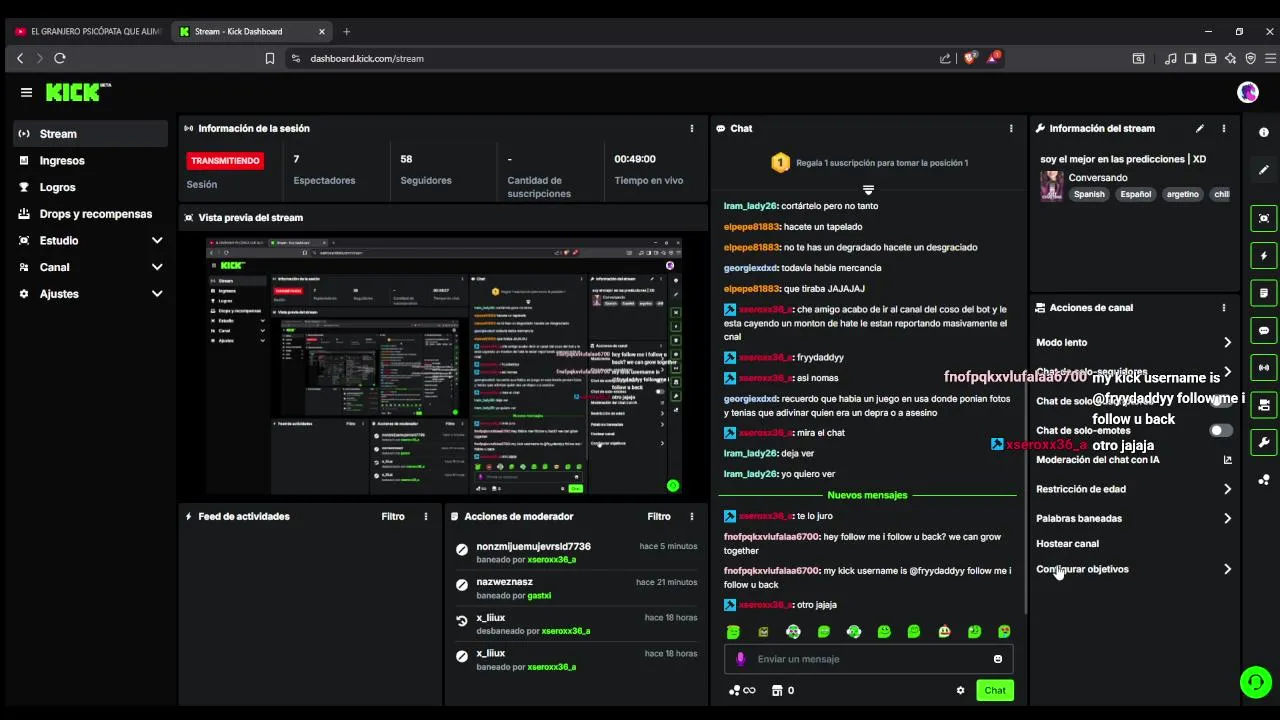Click the channel points infinity icon
The height and width of the screenshot is (720, 1280).
(x=742, y=690)
